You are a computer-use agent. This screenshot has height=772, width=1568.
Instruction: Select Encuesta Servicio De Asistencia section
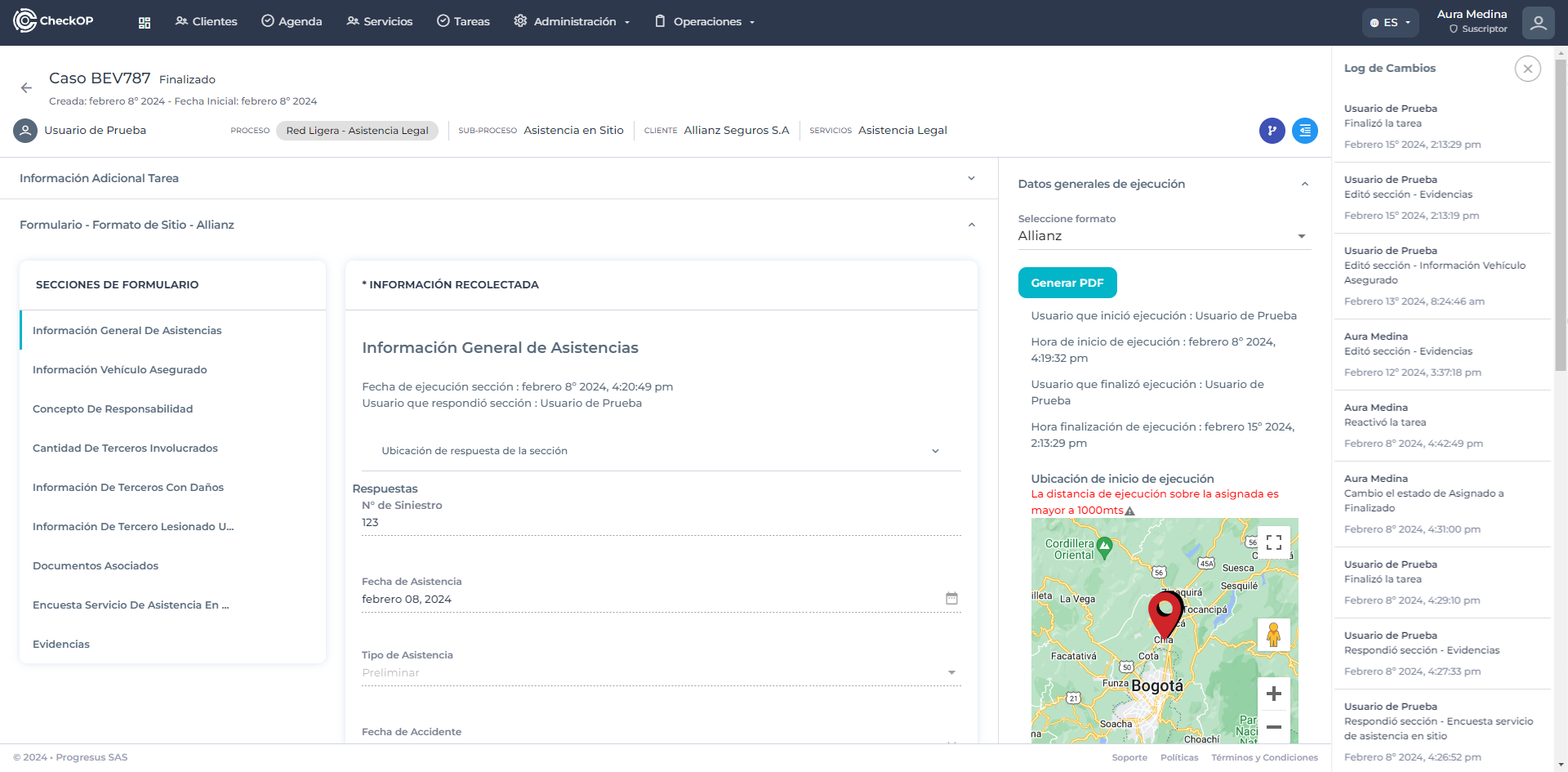[x=173, y=605]
